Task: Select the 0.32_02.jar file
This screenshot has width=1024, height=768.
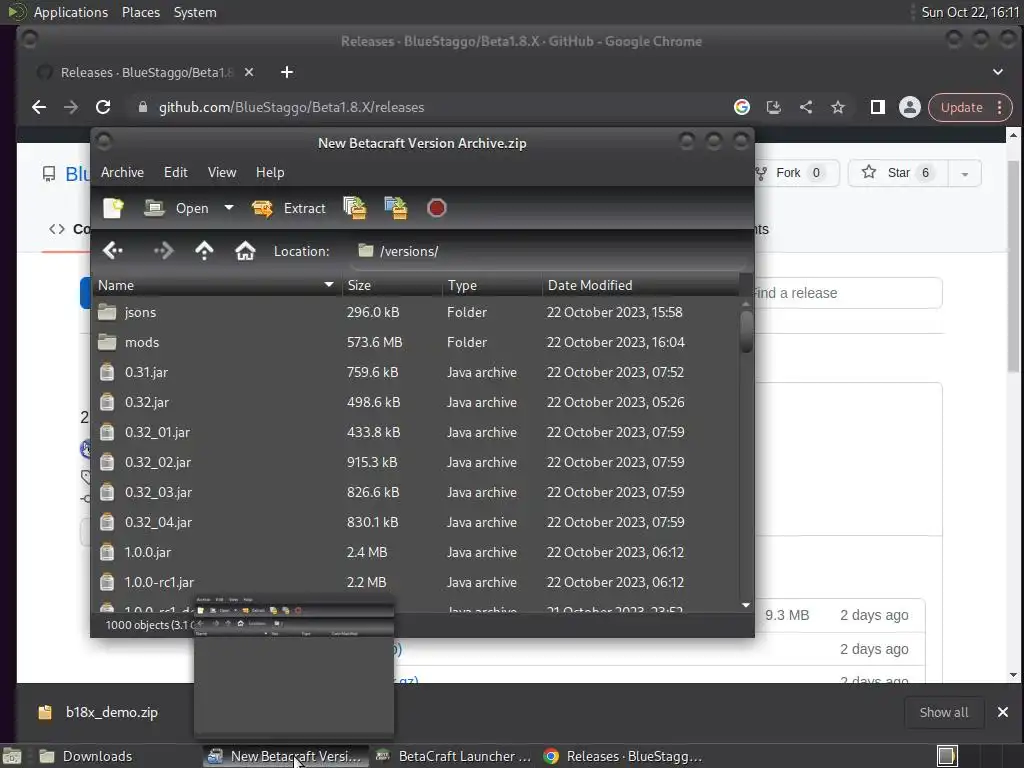Action: [415, 462]
